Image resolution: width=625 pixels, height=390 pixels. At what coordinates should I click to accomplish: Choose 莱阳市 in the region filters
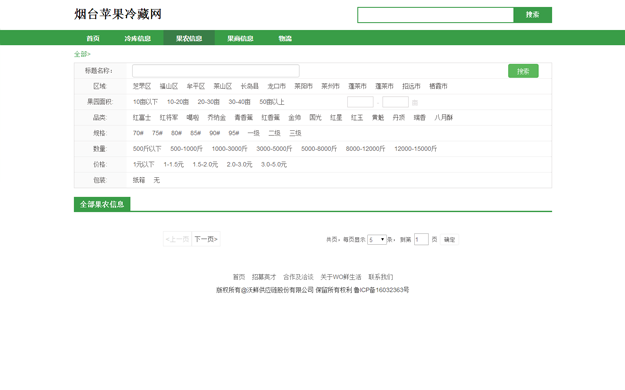[303, 86]
